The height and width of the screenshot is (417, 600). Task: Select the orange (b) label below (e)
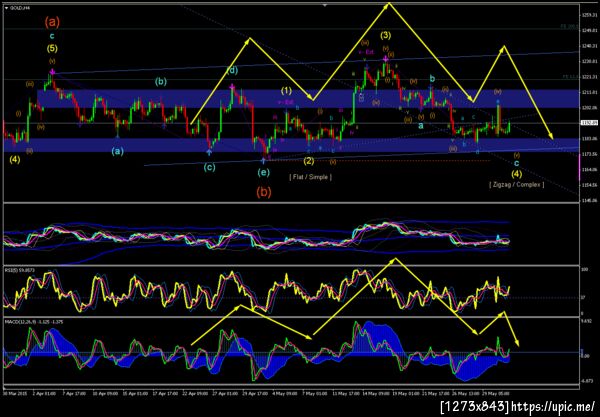(264, 192)
